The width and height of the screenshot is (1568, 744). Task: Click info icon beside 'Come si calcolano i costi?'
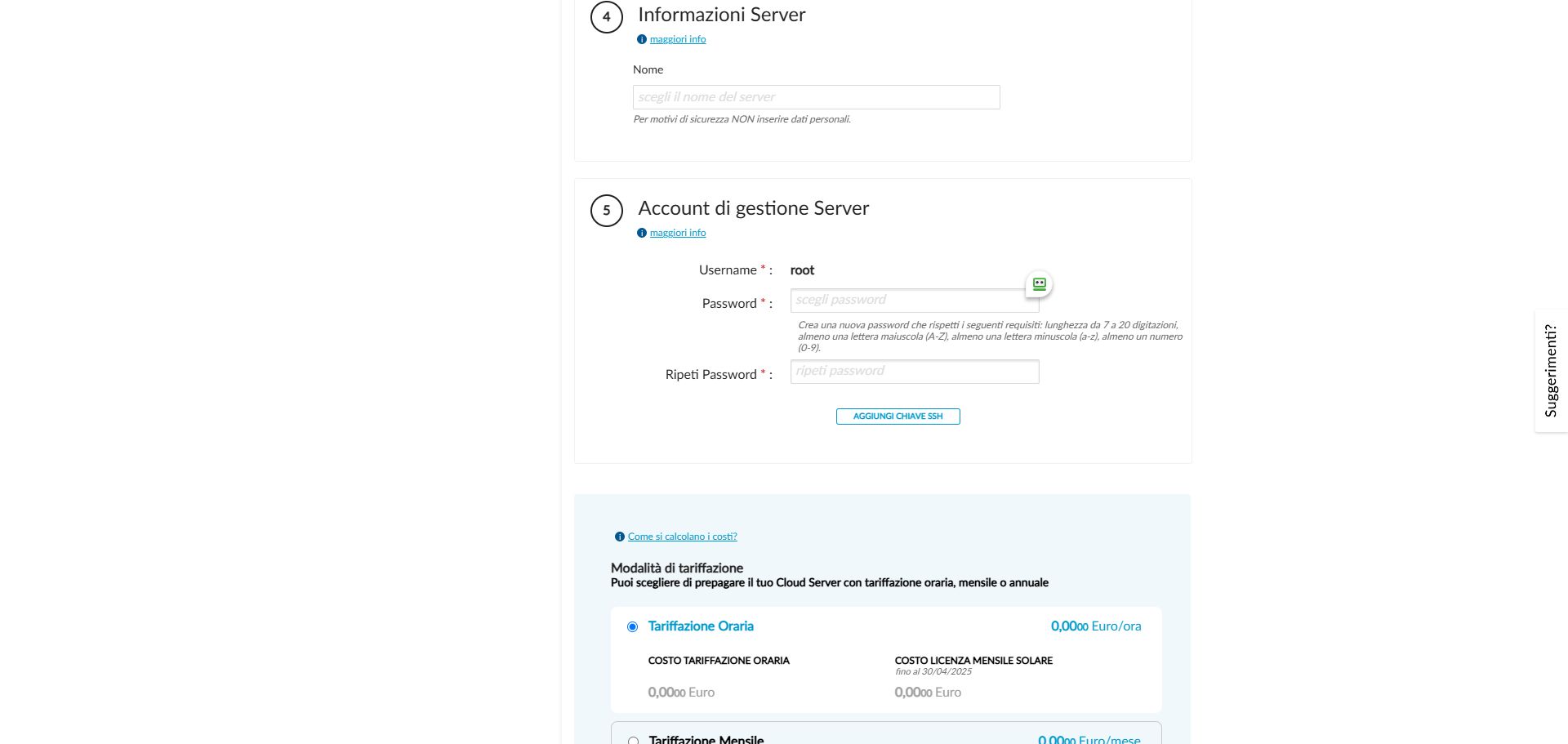pyautogui.click(x=619, y=537)
